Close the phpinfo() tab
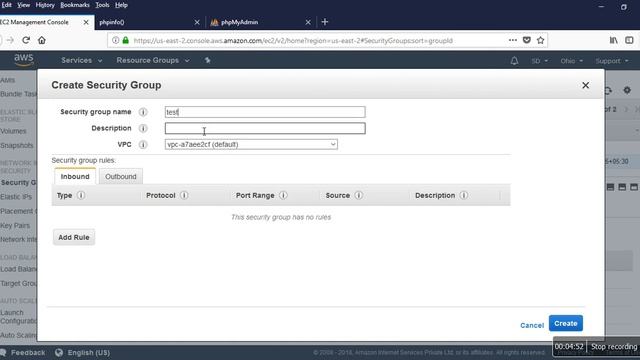 (197, 22)
